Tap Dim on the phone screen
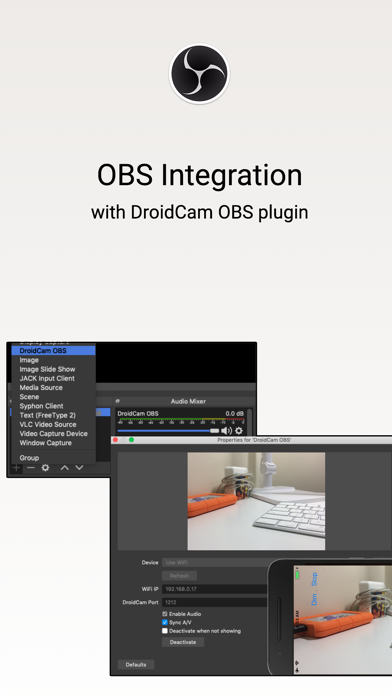 click(x=314, y=600)
